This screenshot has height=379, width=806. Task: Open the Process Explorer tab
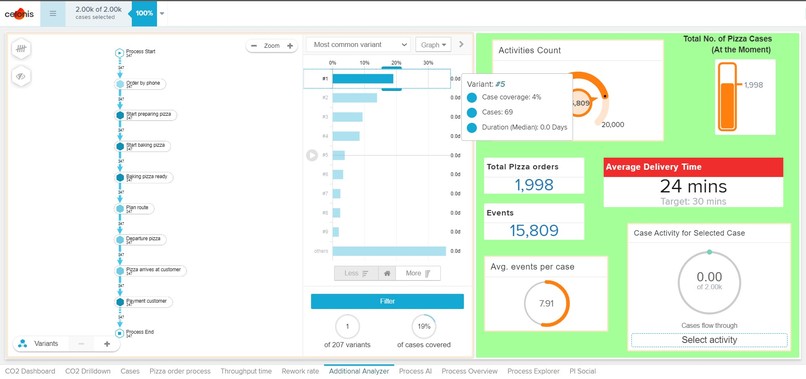pyautogui.click(x=533, y=371)
